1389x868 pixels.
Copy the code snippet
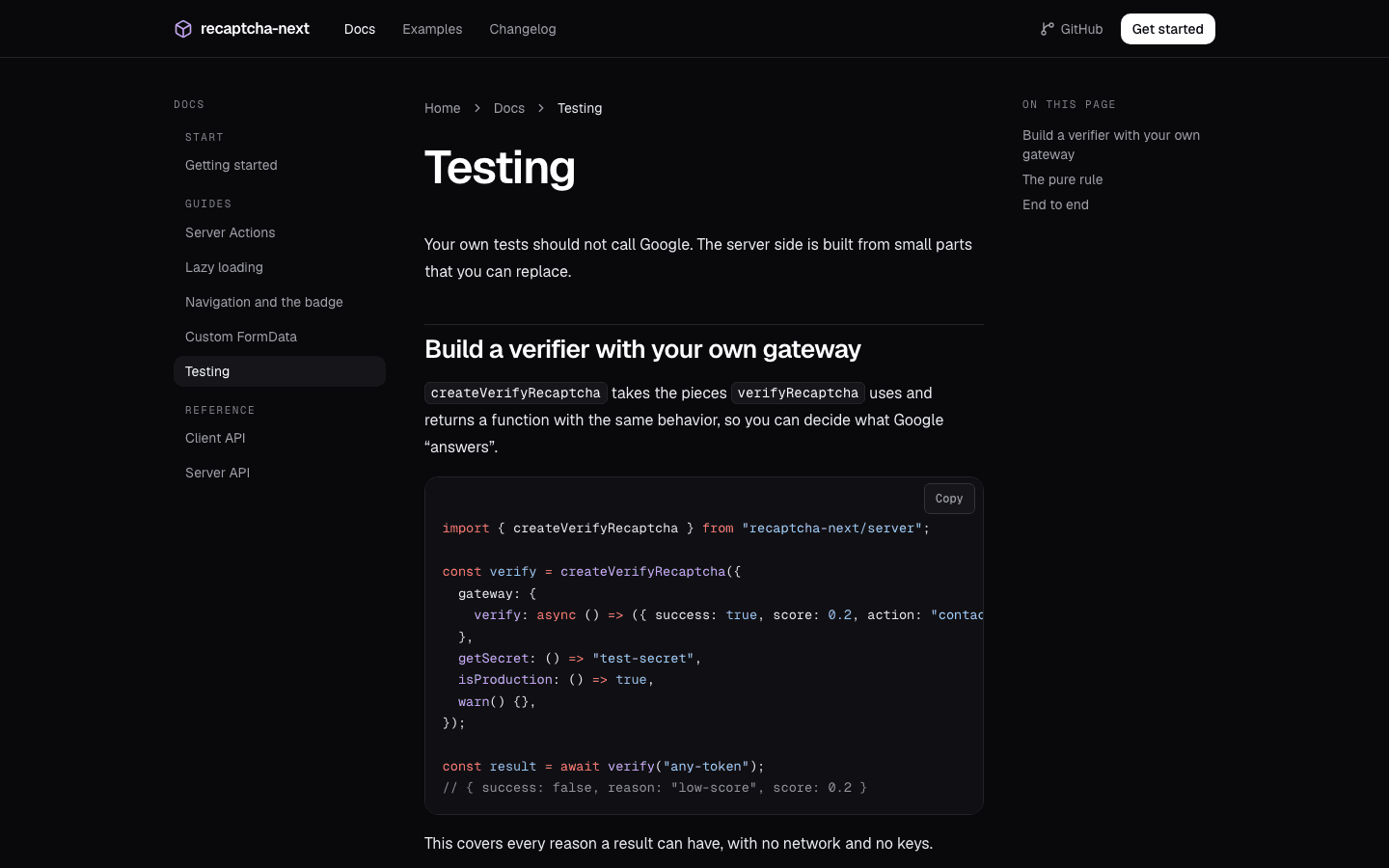(x=949, y=499)
